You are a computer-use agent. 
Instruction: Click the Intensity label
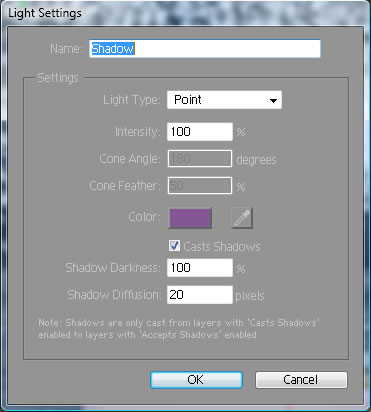tap(138, 132)
